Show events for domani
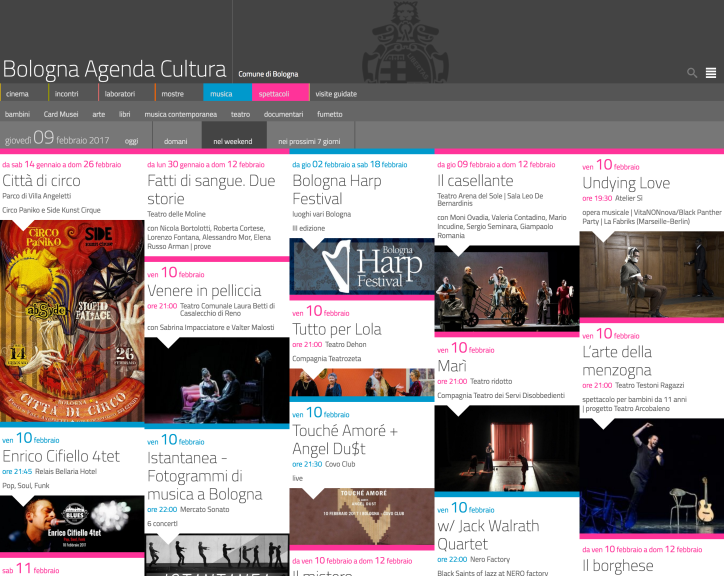This screenshot has width=724, height=576. [175, 142]
